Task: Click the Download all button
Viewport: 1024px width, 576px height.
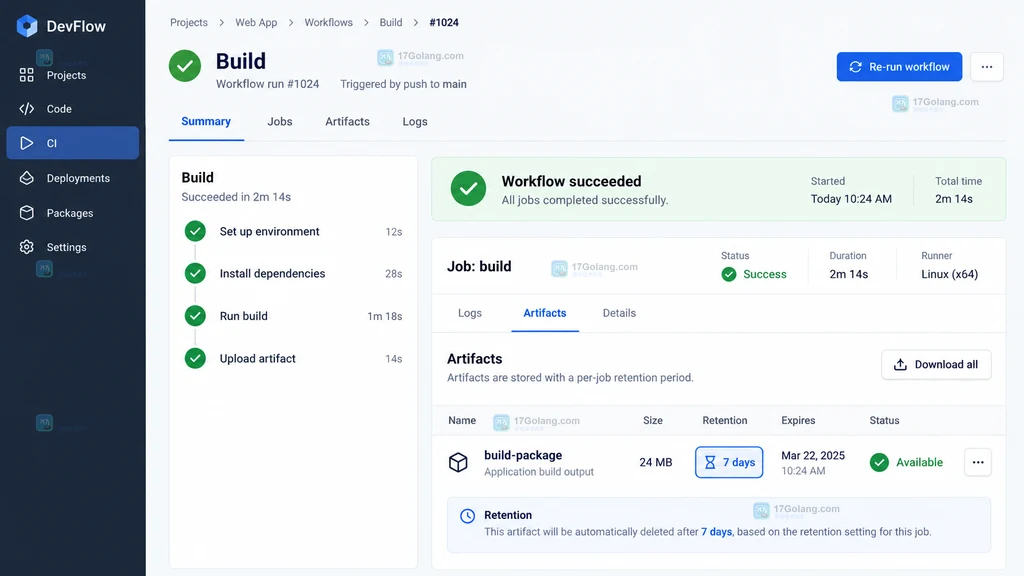Action: [936, 364]
